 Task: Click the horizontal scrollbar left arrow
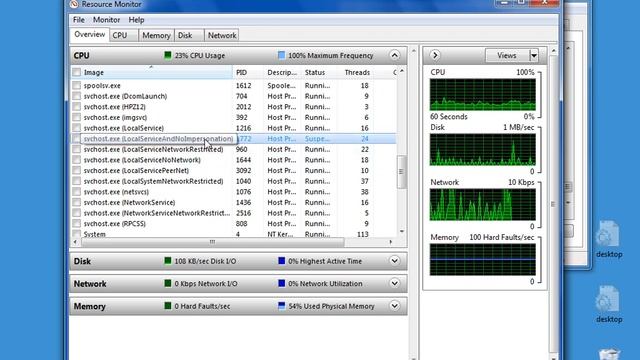coord(75,242)
